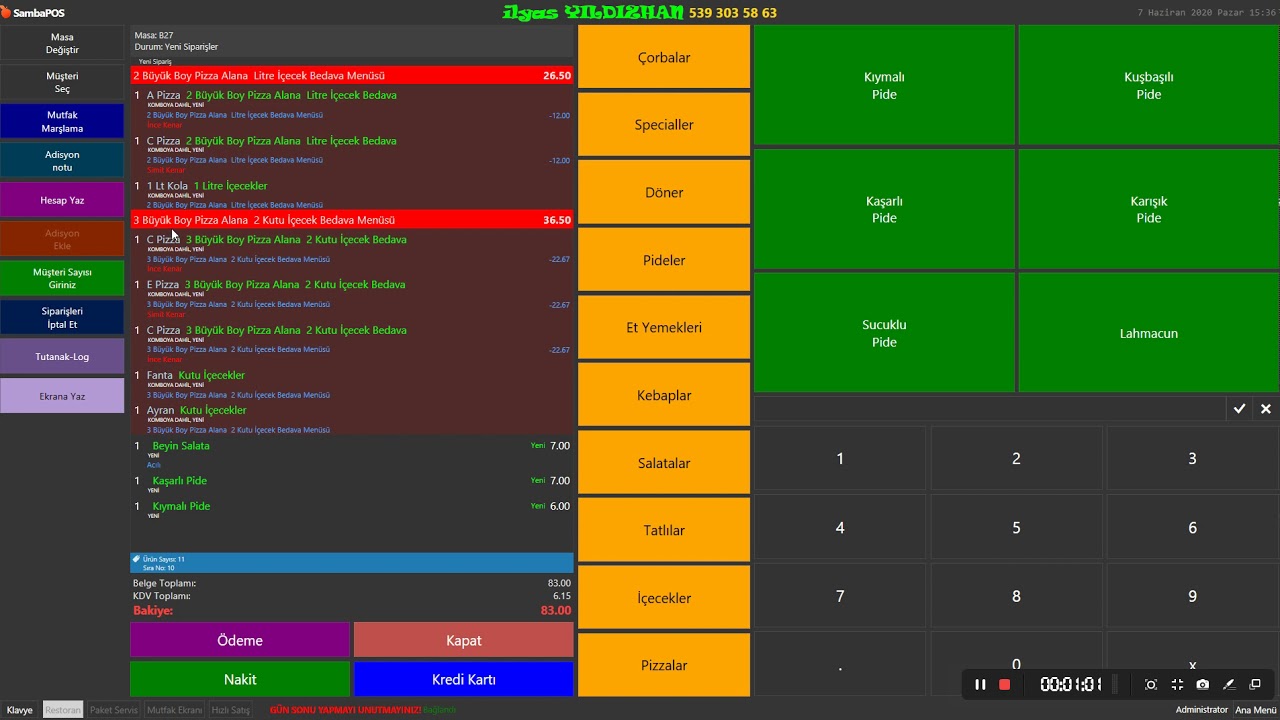Screen dimensions: 1280x720
Task: Take a screenshot with camera icon
Action: point(1203,685)
